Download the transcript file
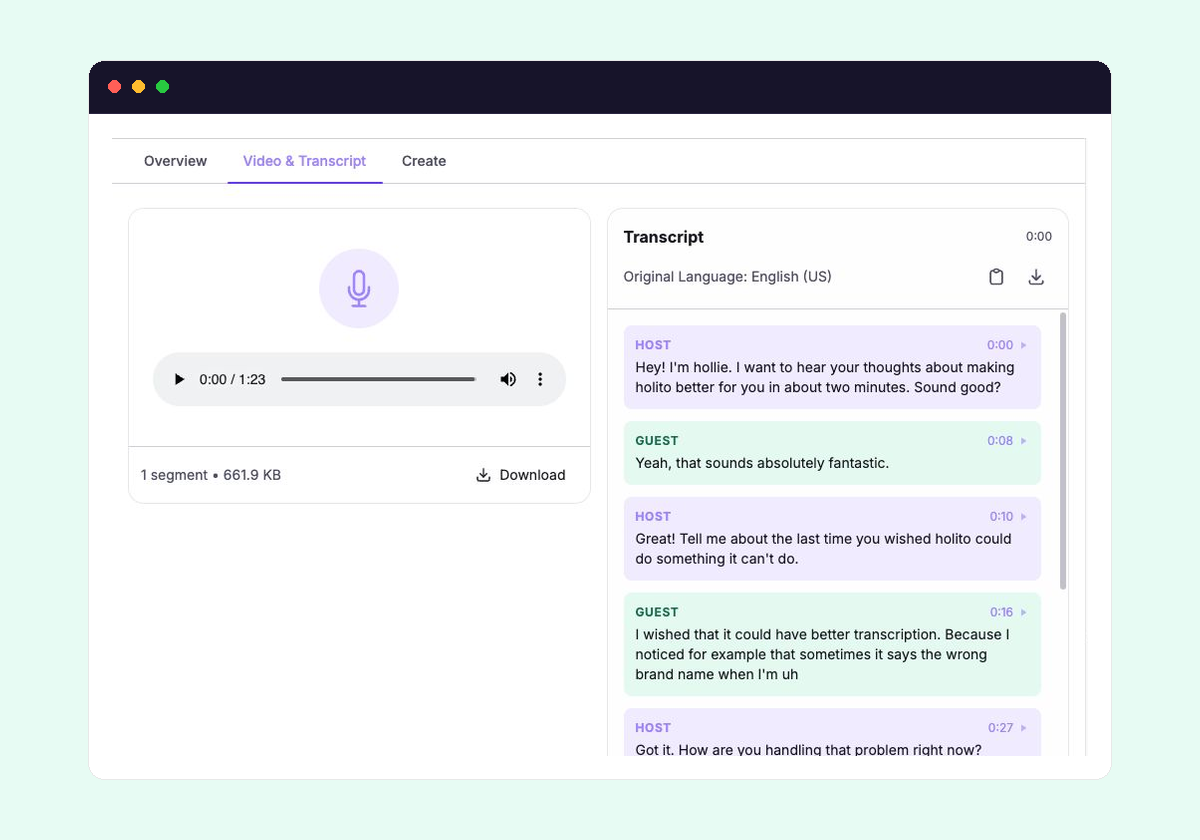The width and height of the screenshot is (1200, 840). pos(1036,277)
